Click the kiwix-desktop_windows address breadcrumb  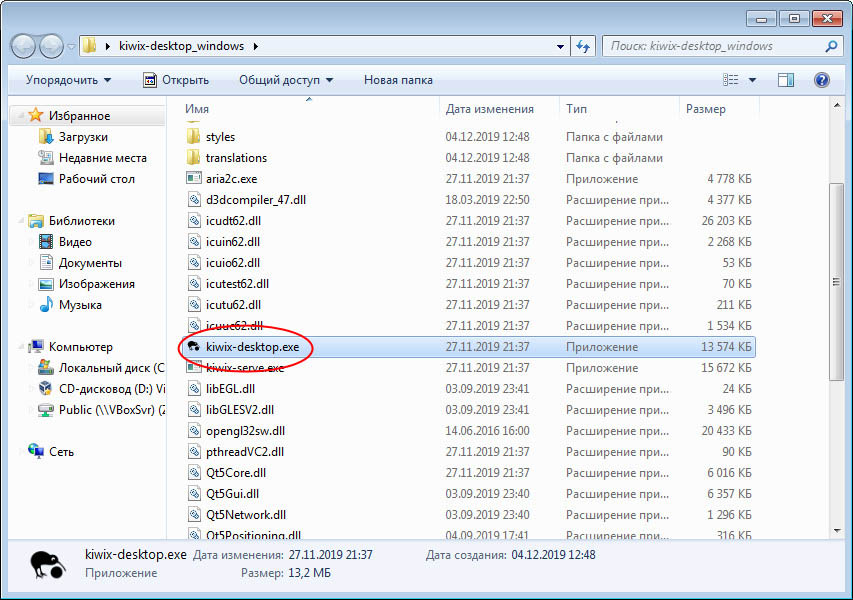coord(182,46)
